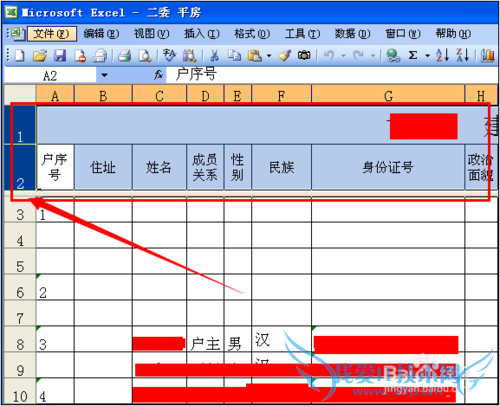The image size is (500, 406).
Task: Select cell A6 containing 2
Action: pyautogui.click(x=55, y=287)
